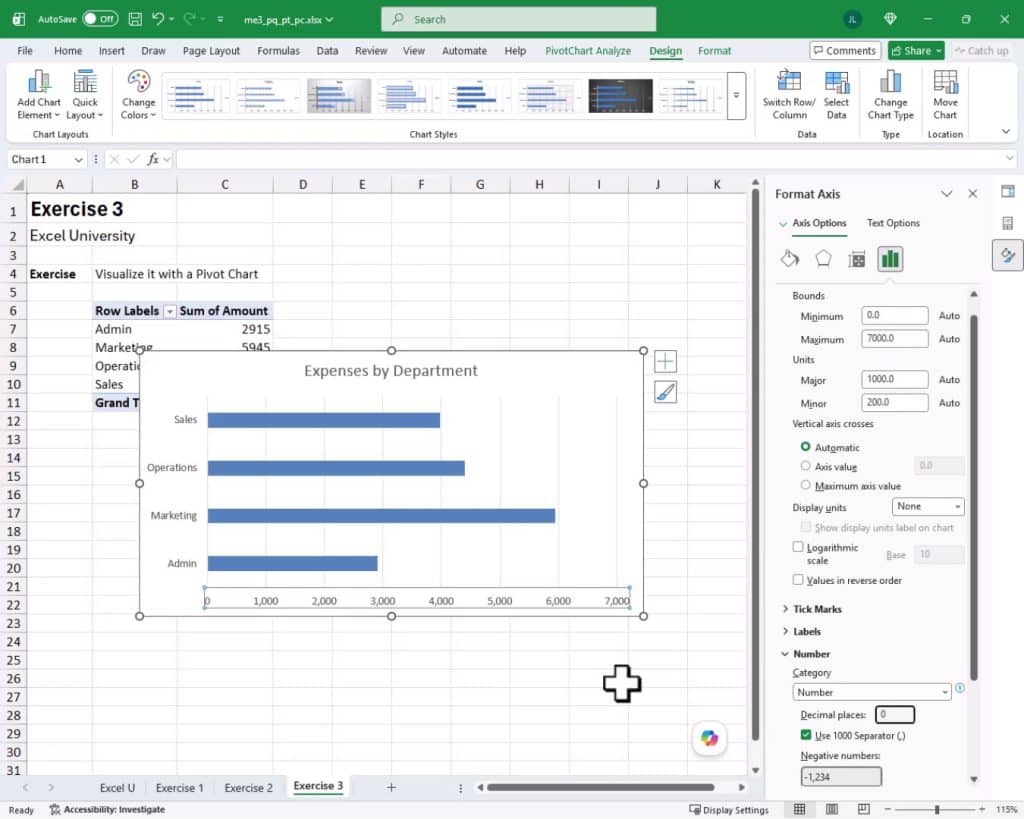Select the Axis value radio option

tap(805, 466)
